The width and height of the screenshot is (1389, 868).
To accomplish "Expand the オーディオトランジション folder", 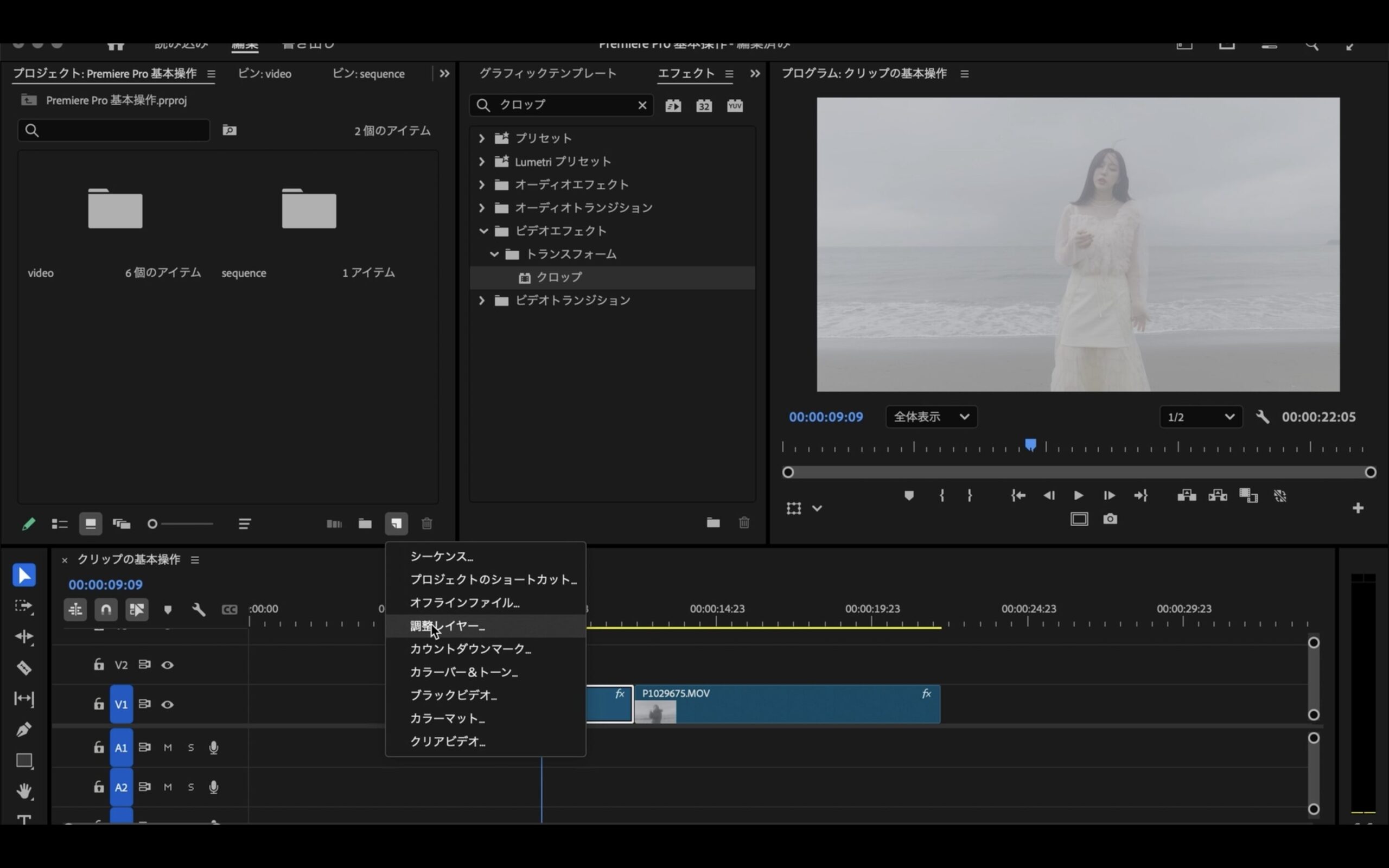I will coord(482,208).
